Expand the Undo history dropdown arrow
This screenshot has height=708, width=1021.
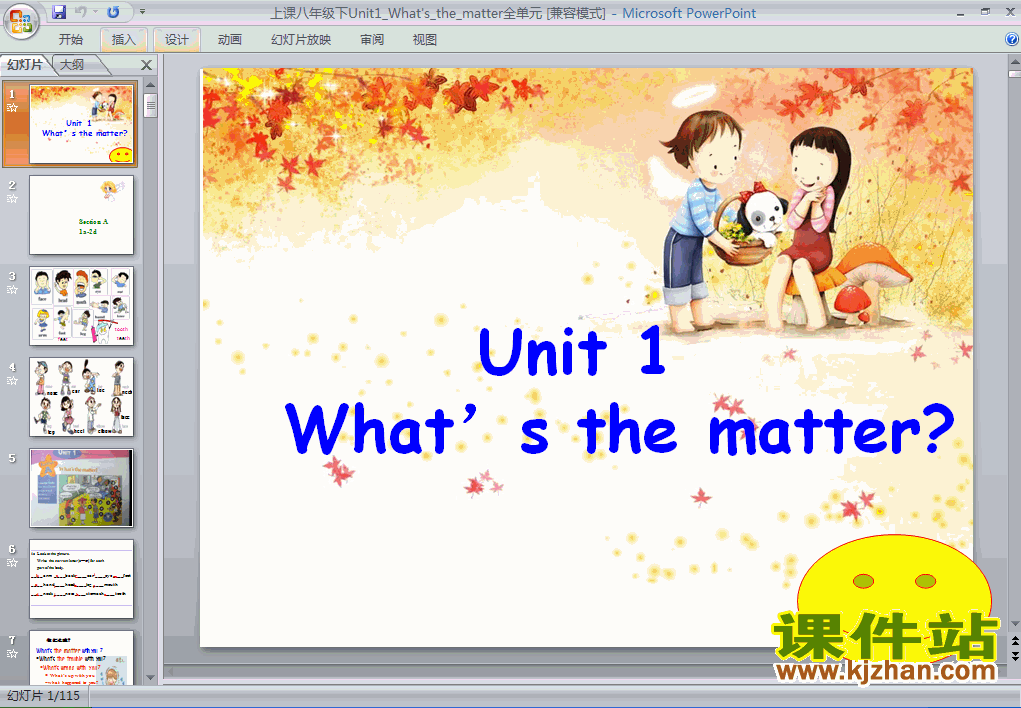[96, 12]
